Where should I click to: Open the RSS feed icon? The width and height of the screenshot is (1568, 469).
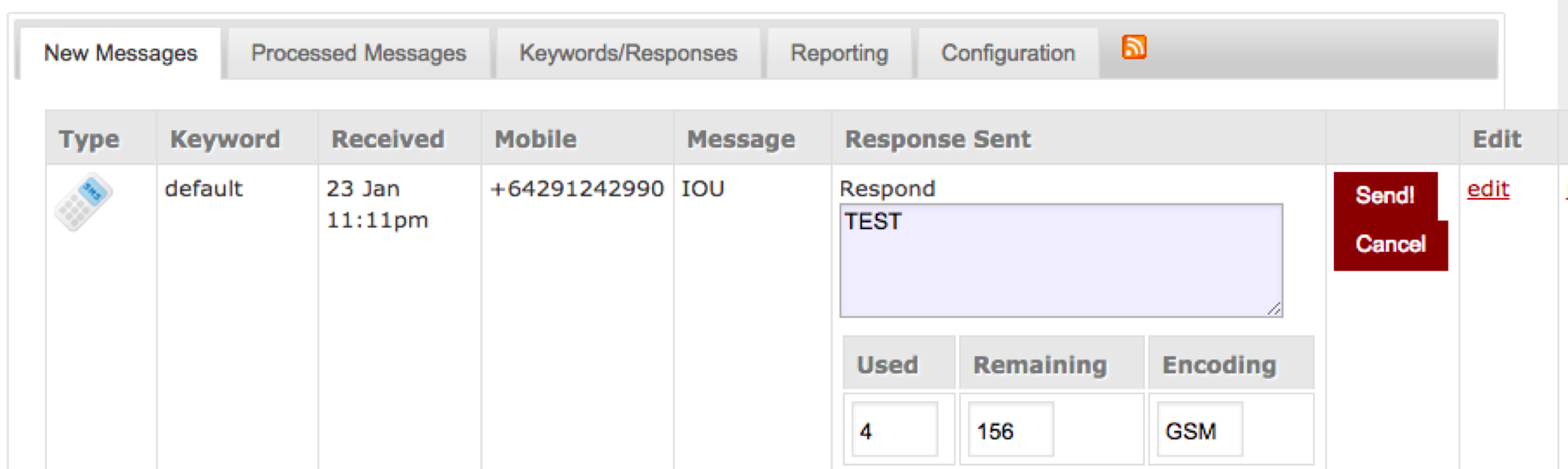(1135, 48)
